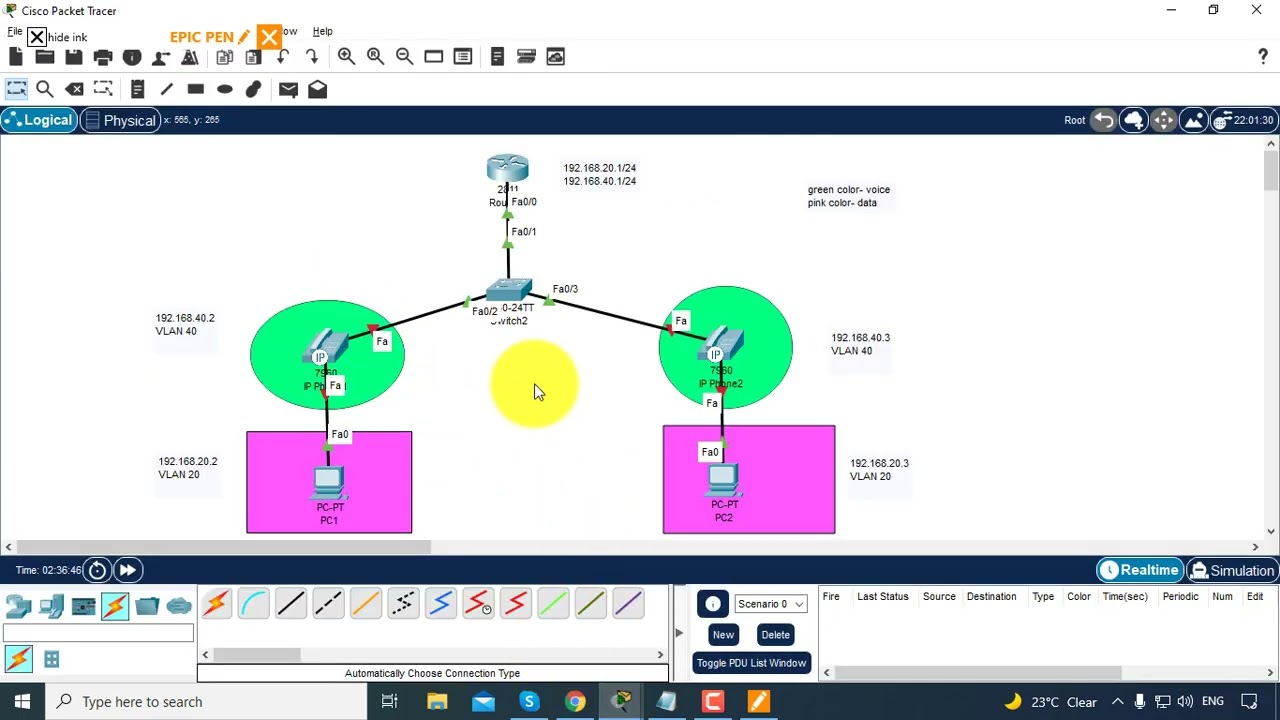Click Toggle PDU List Window button

point(751,663)
